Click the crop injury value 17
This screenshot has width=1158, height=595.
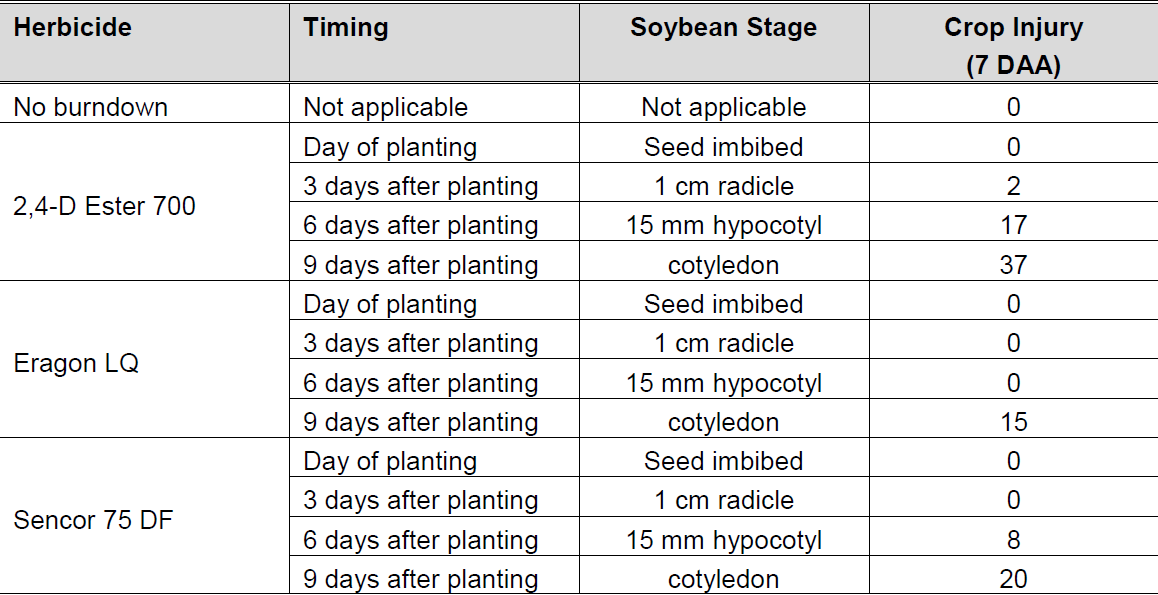point(1013,226)
